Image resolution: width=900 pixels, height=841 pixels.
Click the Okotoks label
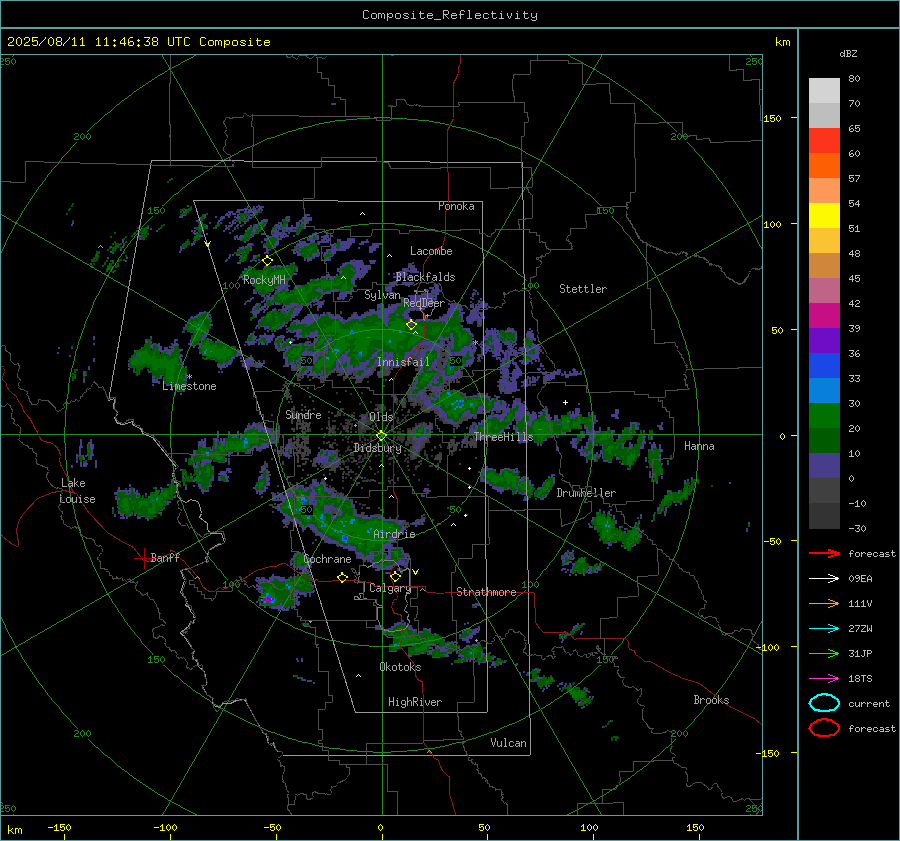coord(400,667)
